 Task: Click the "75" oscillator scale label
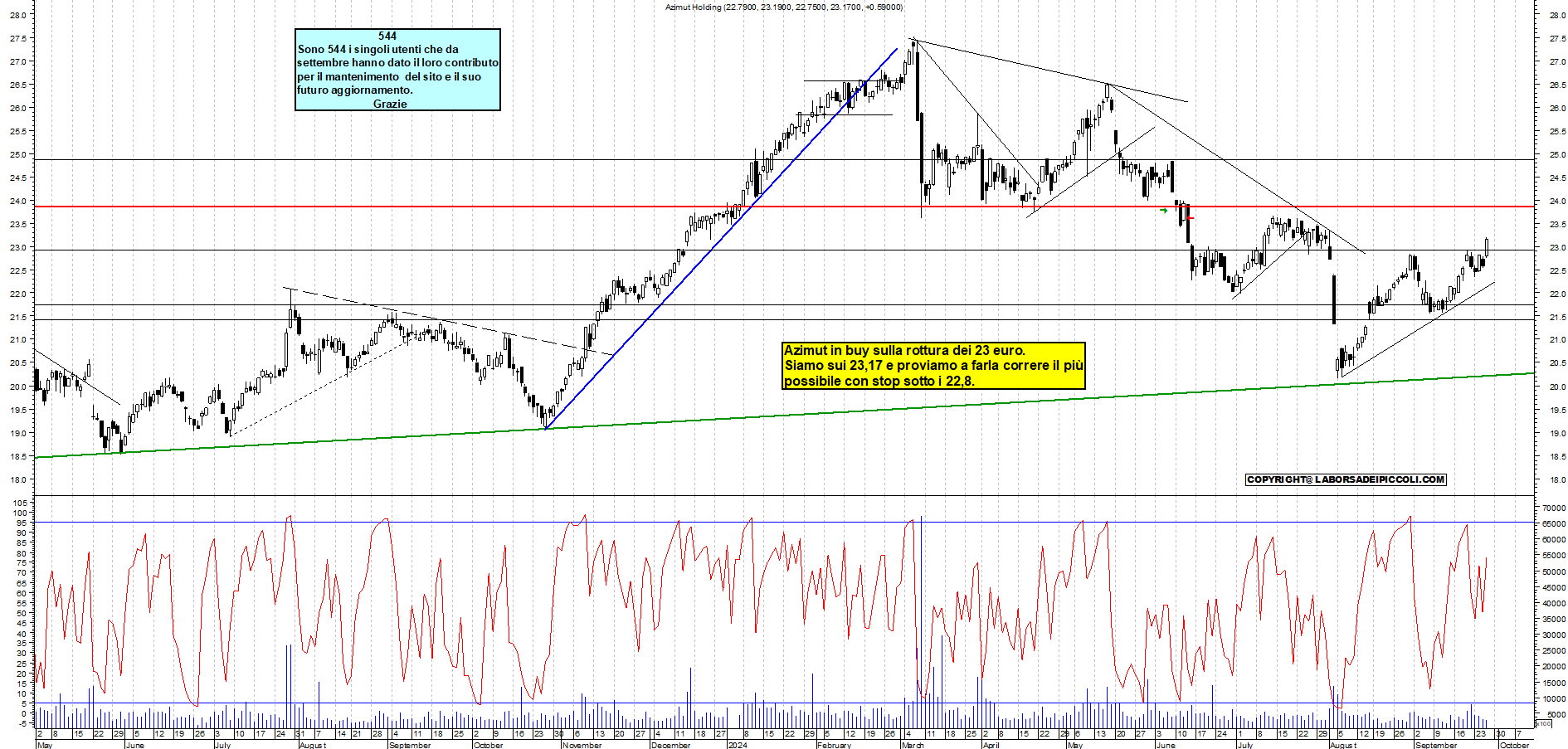pos(23,563)
